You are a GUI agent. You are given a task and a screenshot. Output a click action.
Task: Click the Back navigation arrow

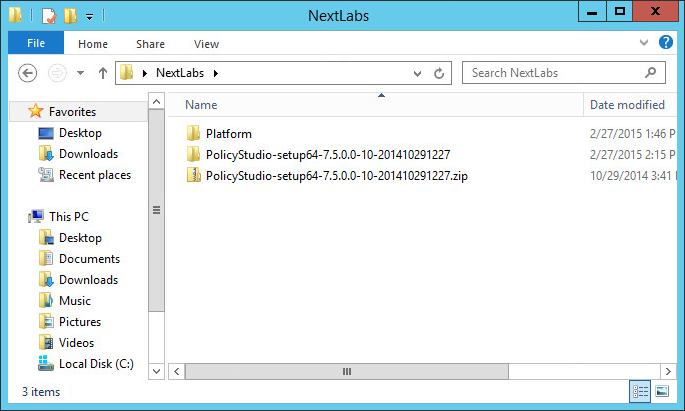(x=28, y=73)
